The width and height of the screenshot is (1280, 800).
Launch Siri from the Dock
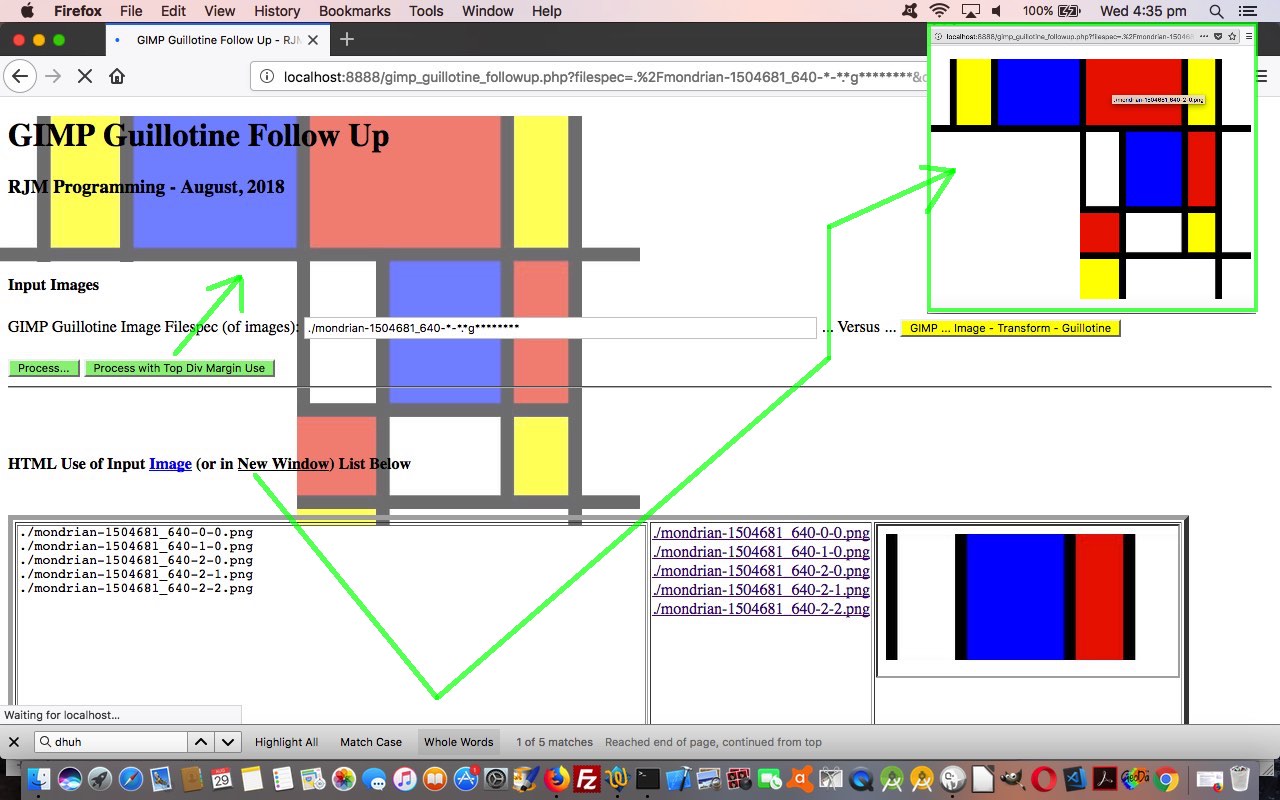(69, 779)
